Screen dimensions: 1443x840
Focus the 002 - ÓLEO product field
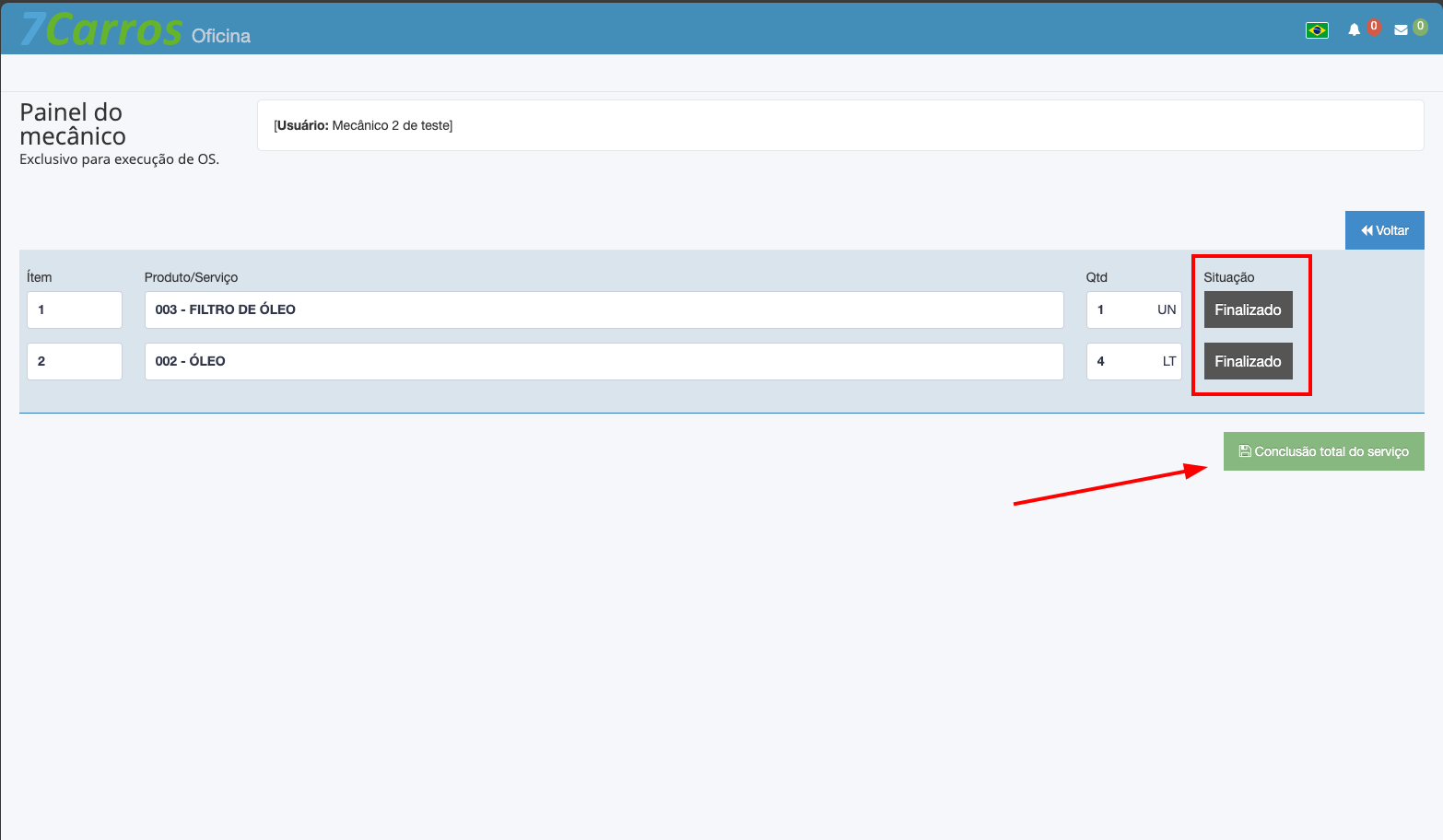point(604,361)
